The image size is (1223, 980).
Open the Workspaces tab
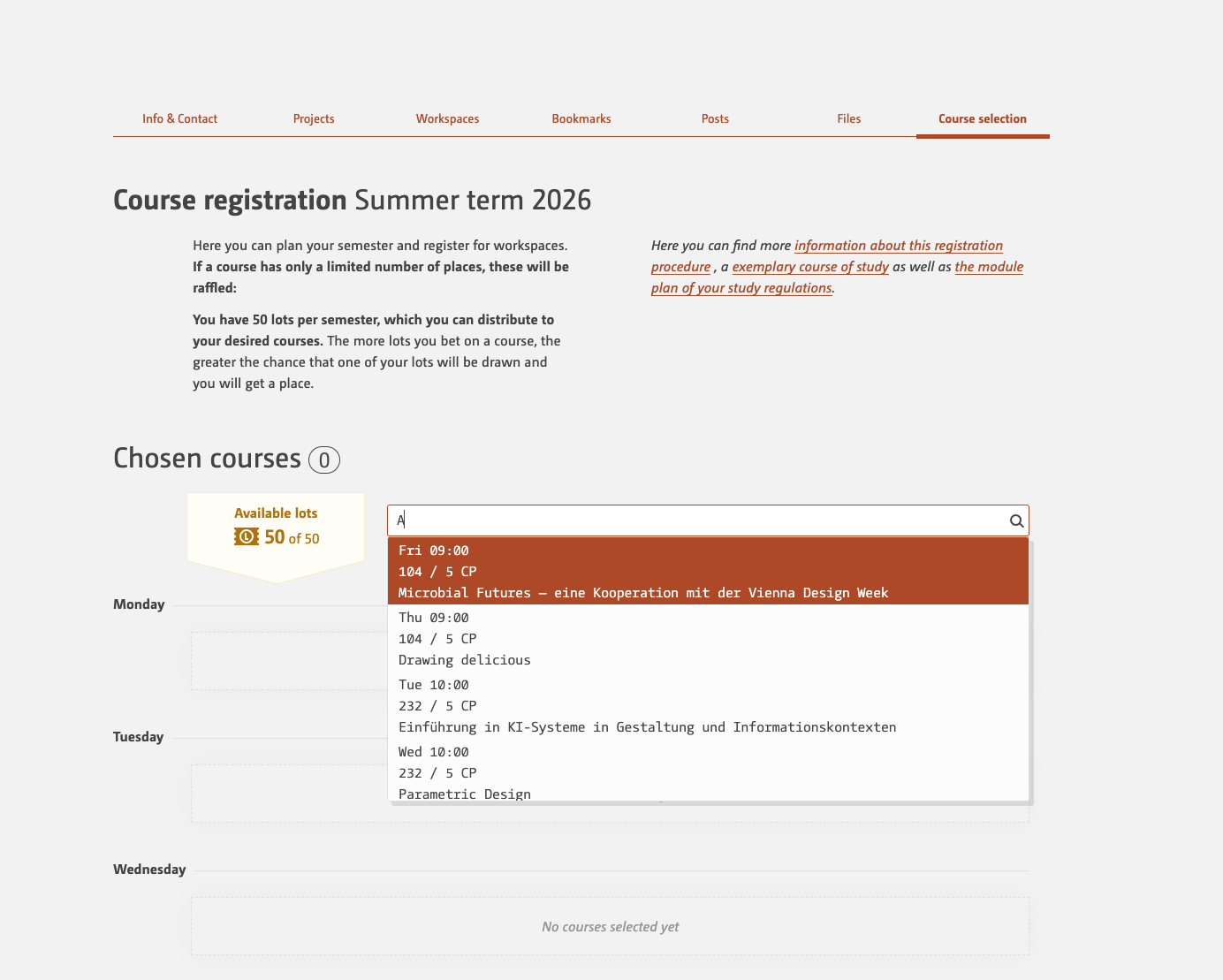coord(447,118)
